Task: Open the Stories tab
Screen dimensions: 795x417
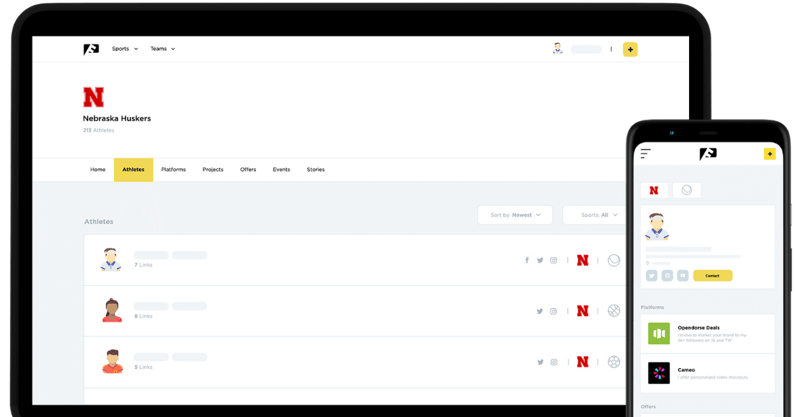Action: 315,169
